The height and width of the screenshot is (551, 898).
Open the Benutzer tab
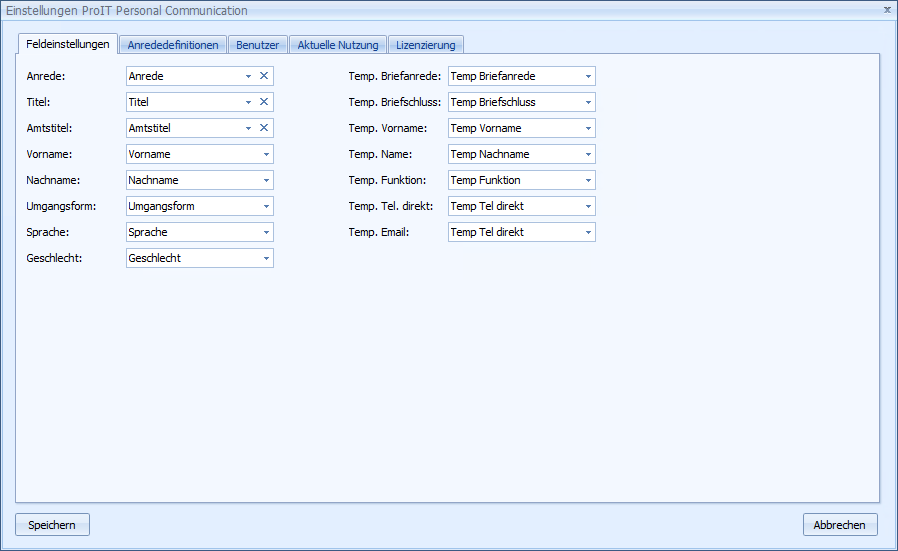click(258, 45)
